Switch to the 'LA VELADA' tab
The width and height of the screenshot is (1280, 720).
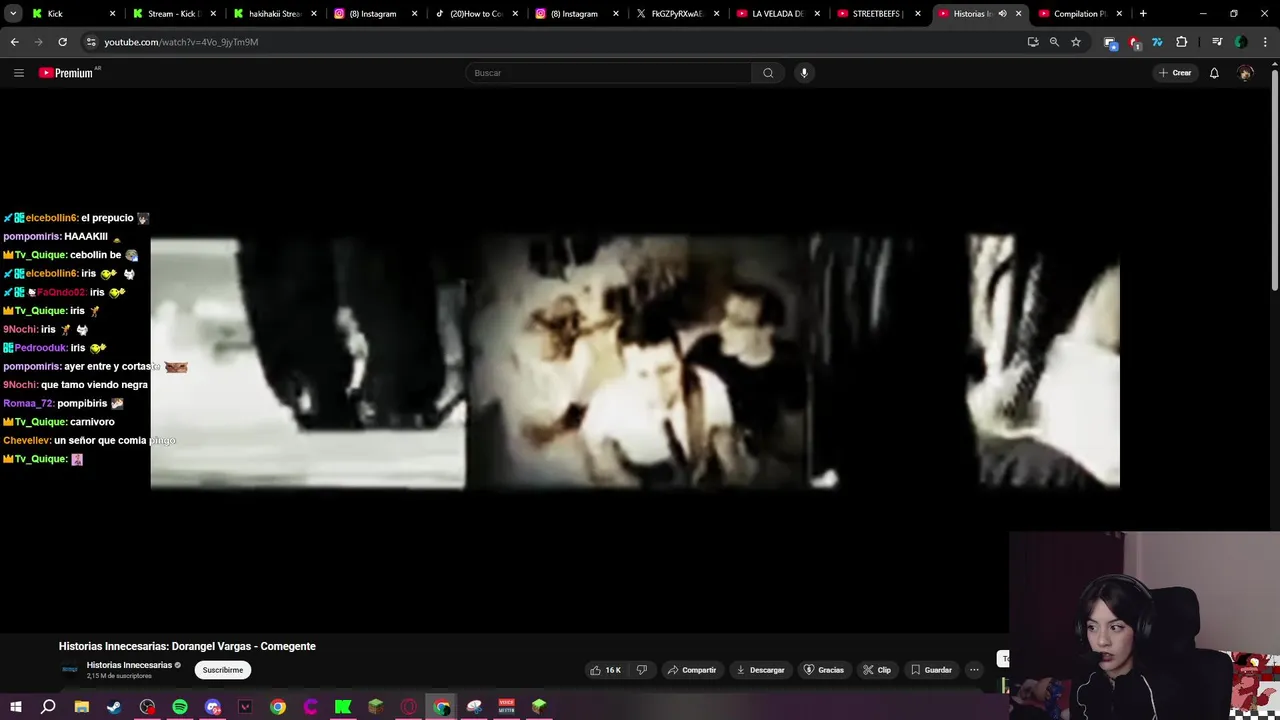tap(775, 14)
